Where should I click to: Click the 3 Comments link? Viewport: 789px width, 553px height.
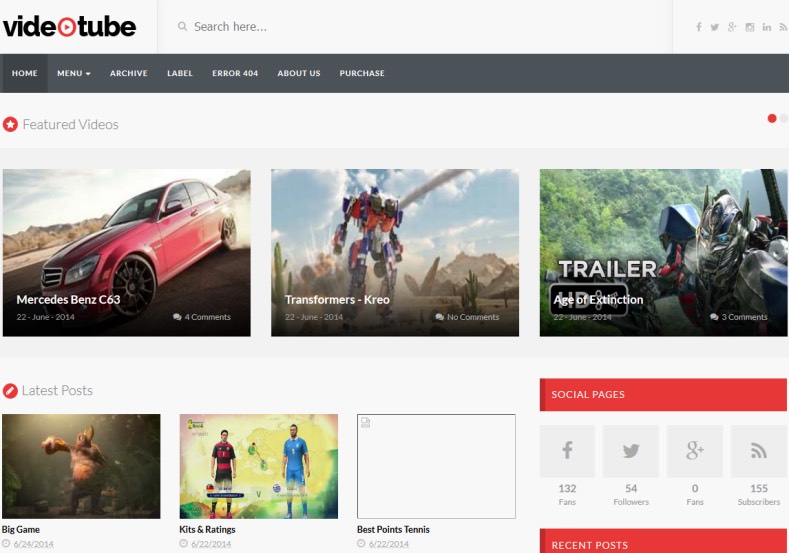pos(745,317)
